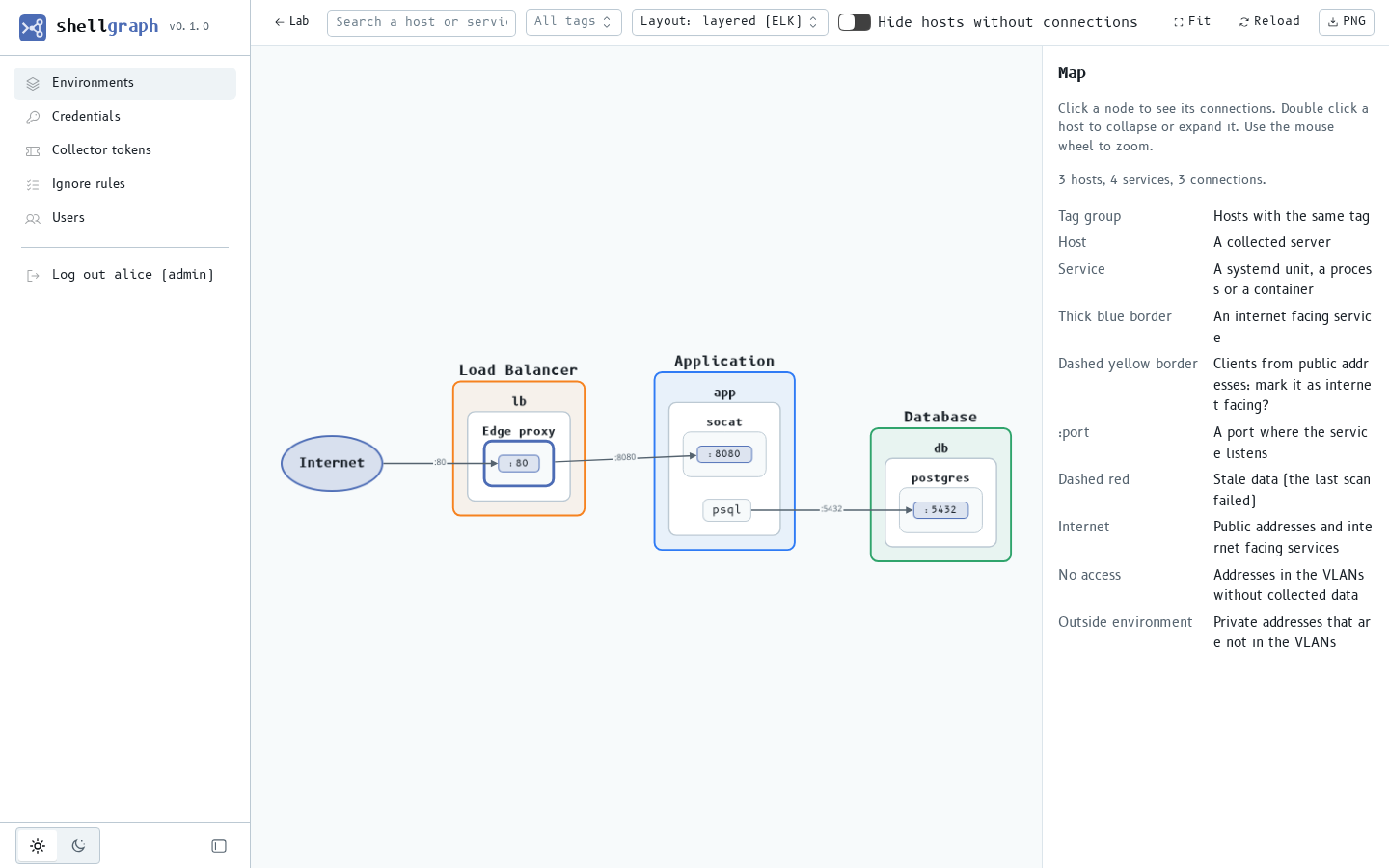
Task: Select the app host label
Action: pyautogui.click(x=724, y=393)
